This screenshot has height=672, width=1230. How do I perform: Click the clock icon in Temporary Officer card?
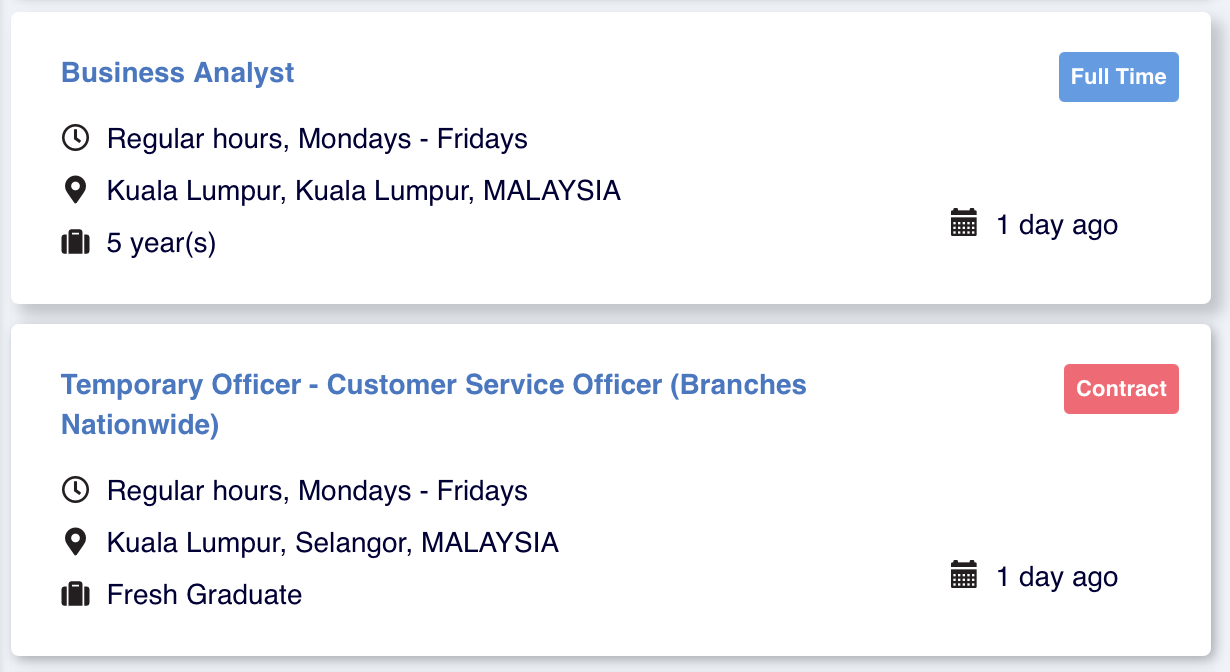pos(76,490)
